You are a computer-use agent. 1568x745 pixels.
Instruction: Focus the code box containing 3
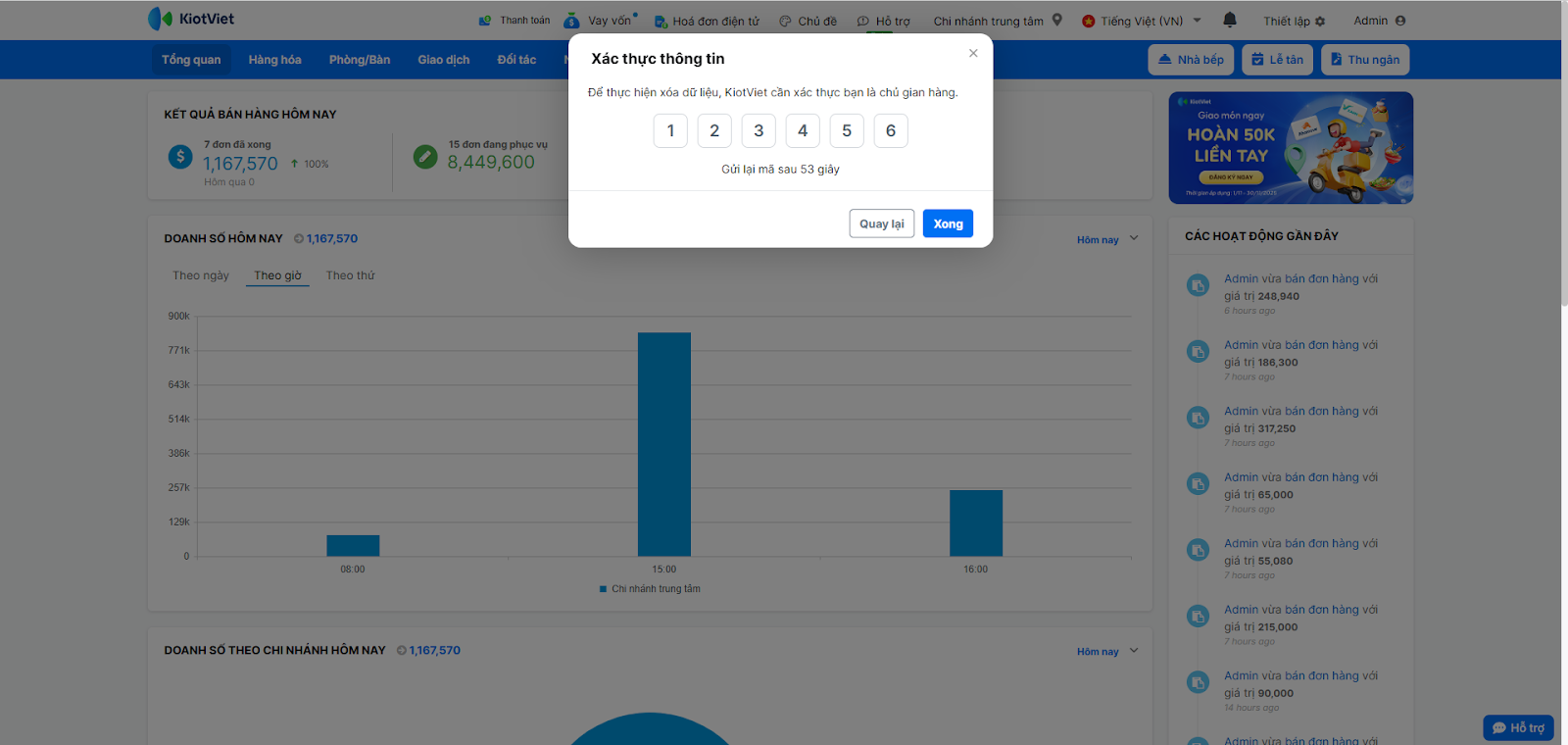(759, 130)
